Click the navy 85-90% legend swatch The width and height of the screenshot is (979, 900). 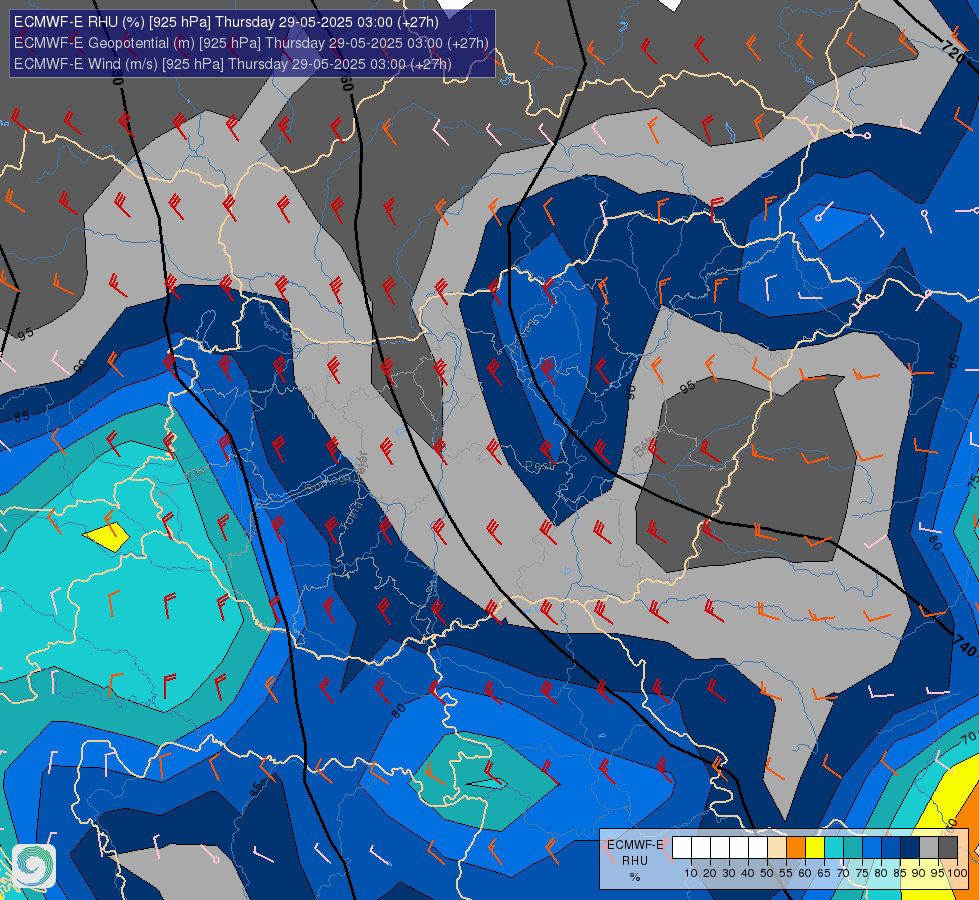(910, 847)
